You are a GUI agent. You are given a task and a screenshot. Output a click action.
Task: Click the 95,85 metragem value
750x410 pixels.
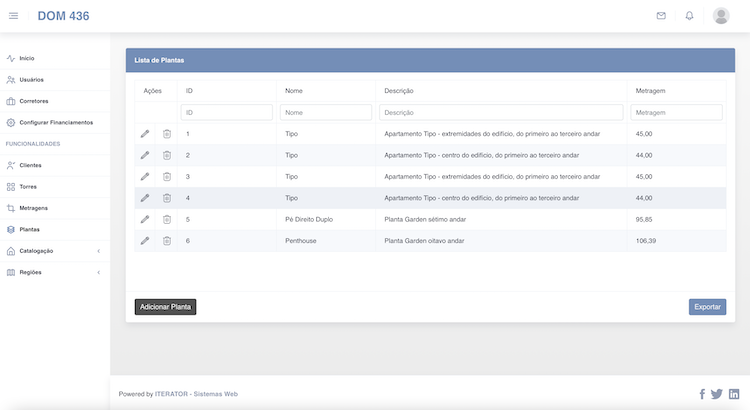coord(644,220)
